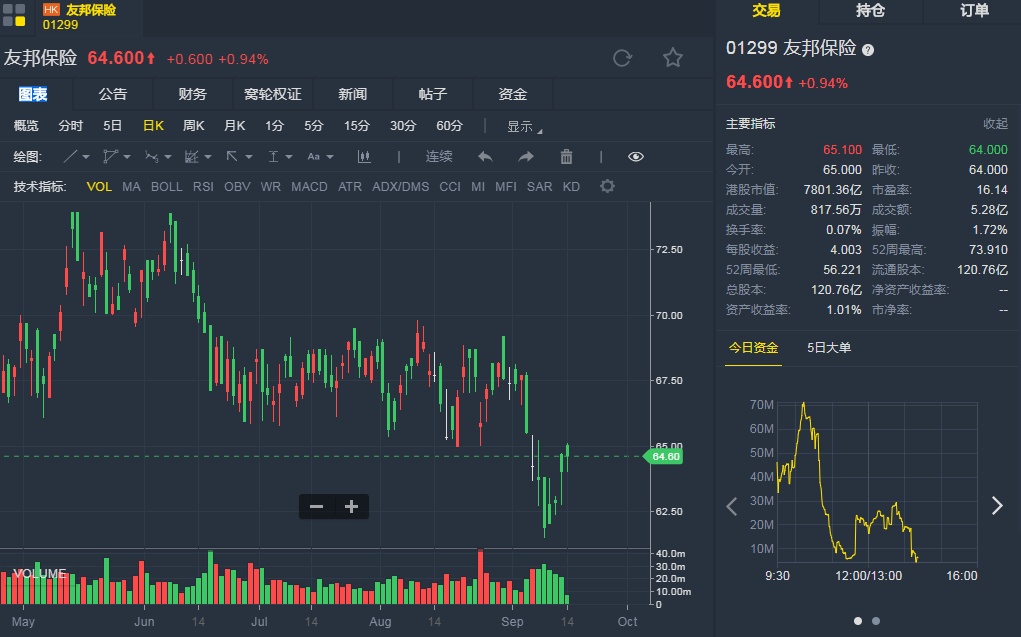This screenshot has width=1021, height=637.
Task: Switch to the 财务 tab
Action: tap(192, 94)
